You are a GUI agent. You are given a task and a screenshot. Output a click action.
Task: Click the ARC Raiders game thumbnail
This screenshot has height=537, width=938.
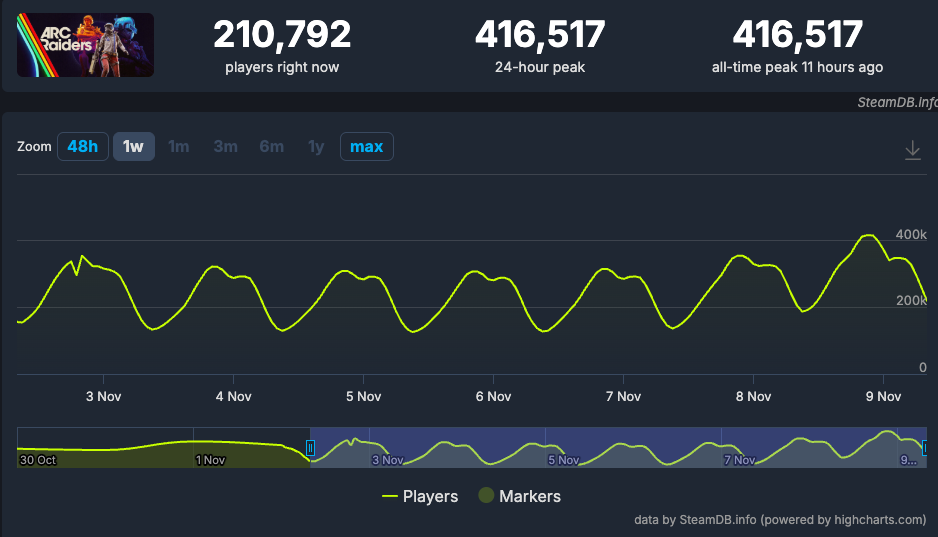tap(85, 45)
